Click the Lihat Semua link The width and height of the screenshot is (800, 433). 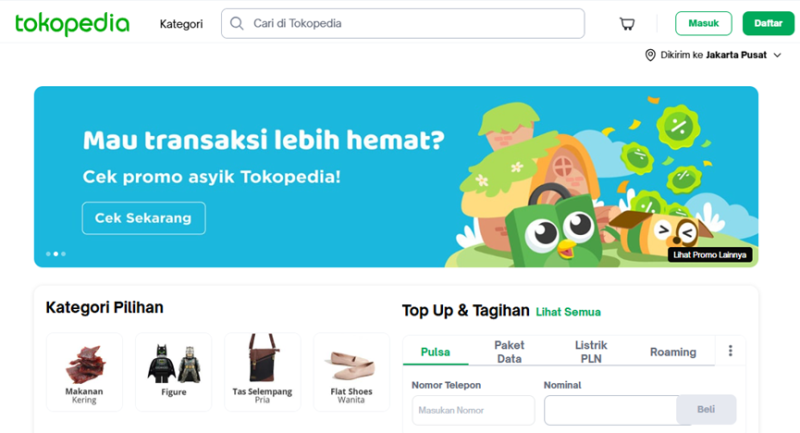568,312
